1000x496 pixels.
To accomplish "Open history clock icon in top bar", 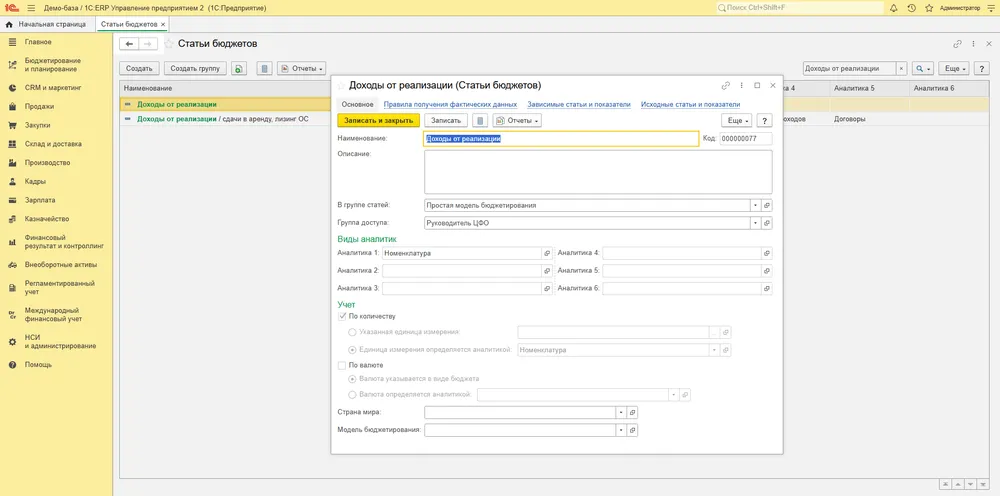I will click(x=911, y=8).
